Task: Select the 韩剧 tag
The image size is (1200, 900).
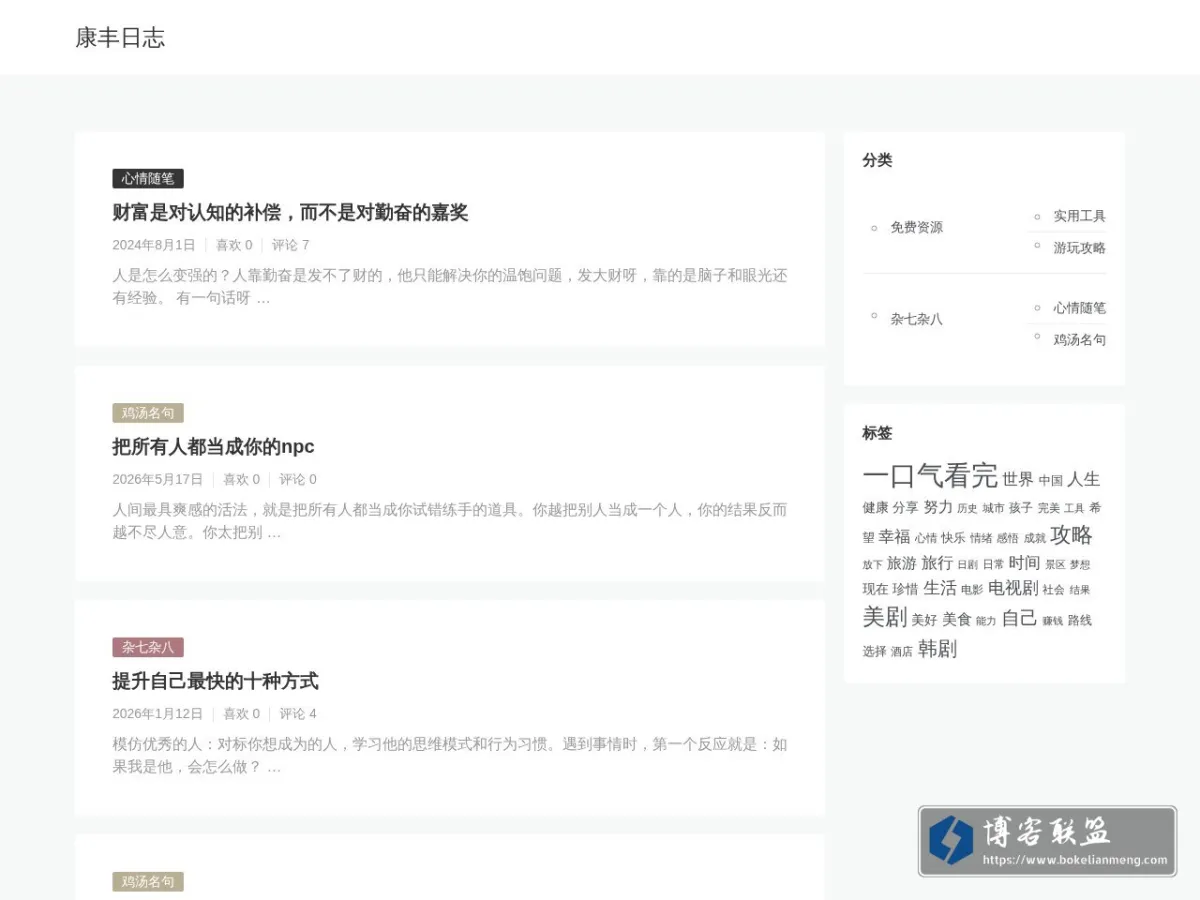Action: [937, 650]
